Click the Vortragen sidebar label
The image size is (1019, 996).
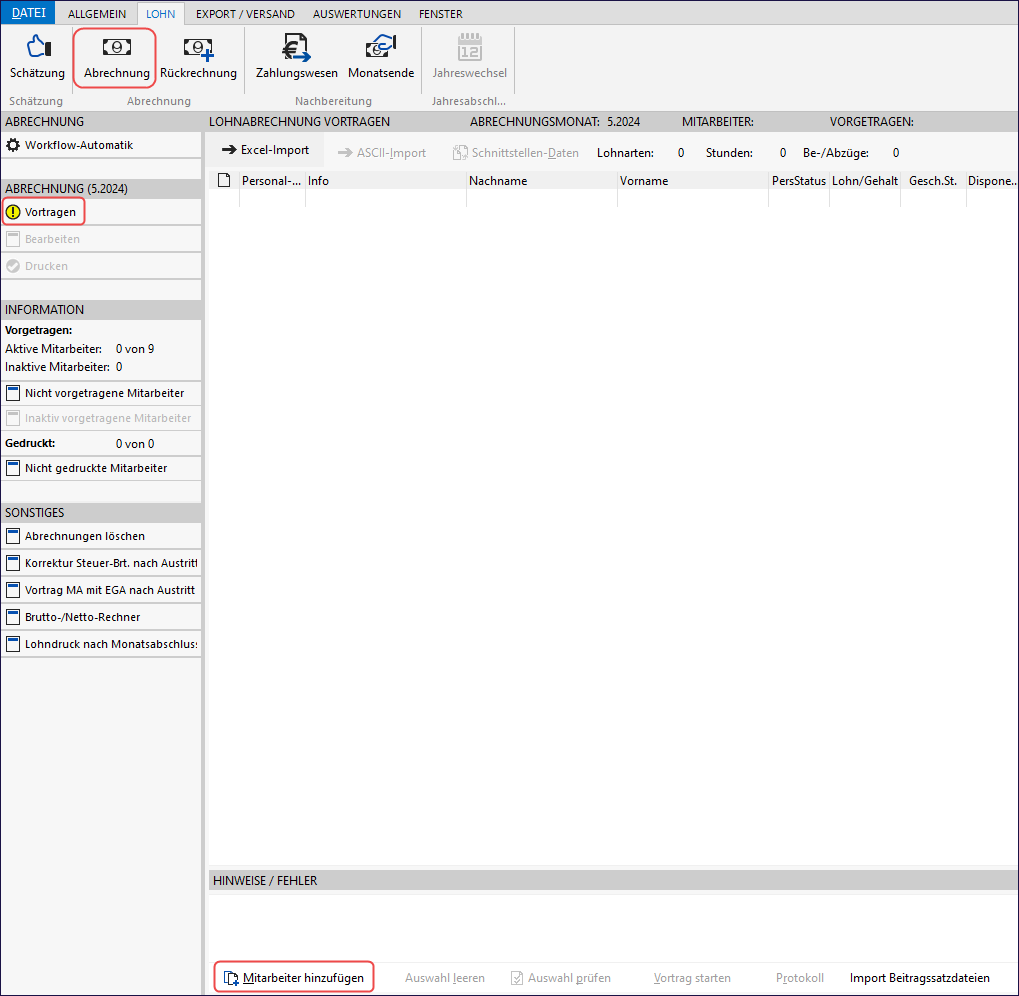[x=50, y=212]
